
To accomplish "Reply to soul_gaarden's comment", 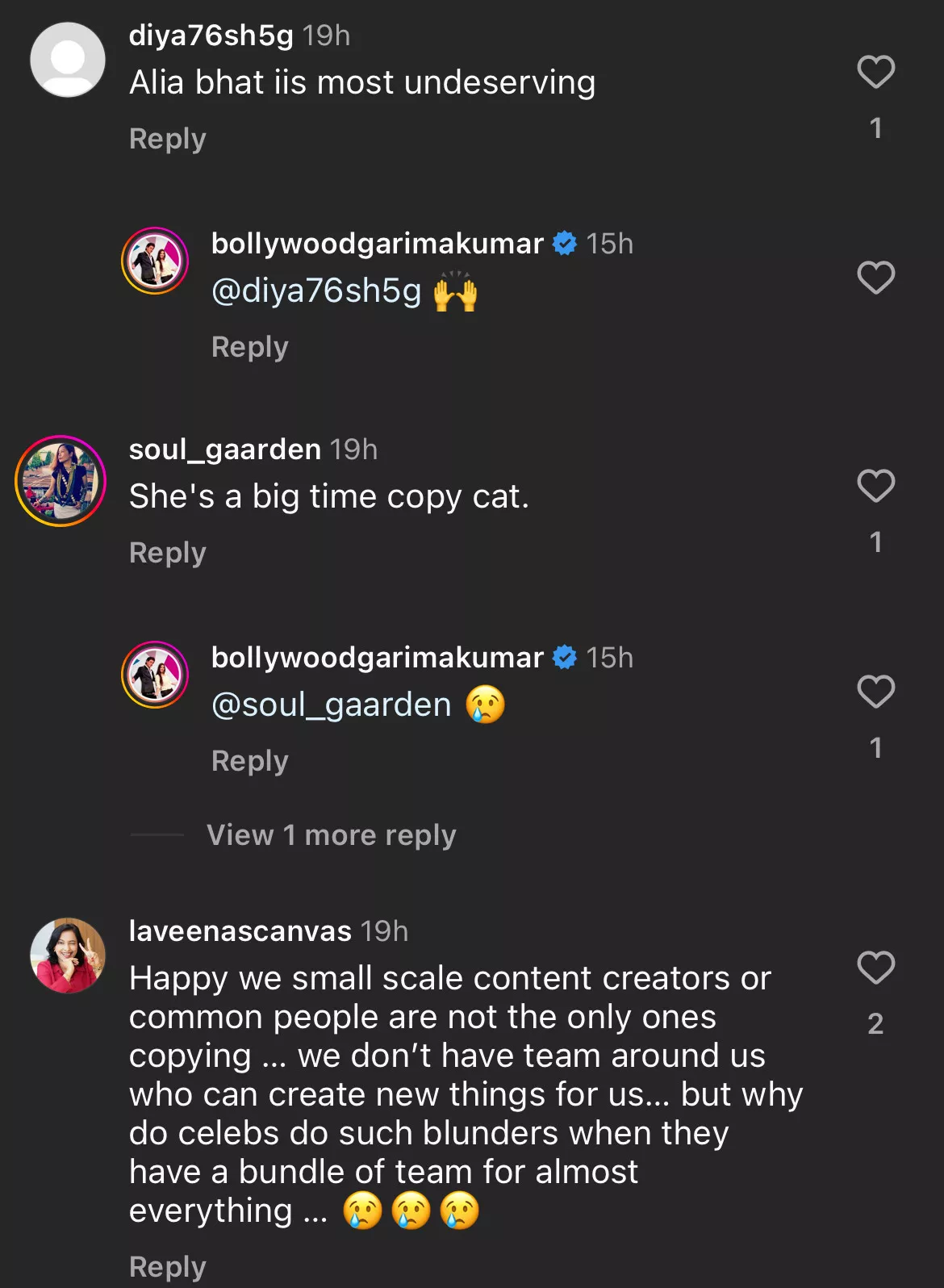I will [x=168, y=553].
